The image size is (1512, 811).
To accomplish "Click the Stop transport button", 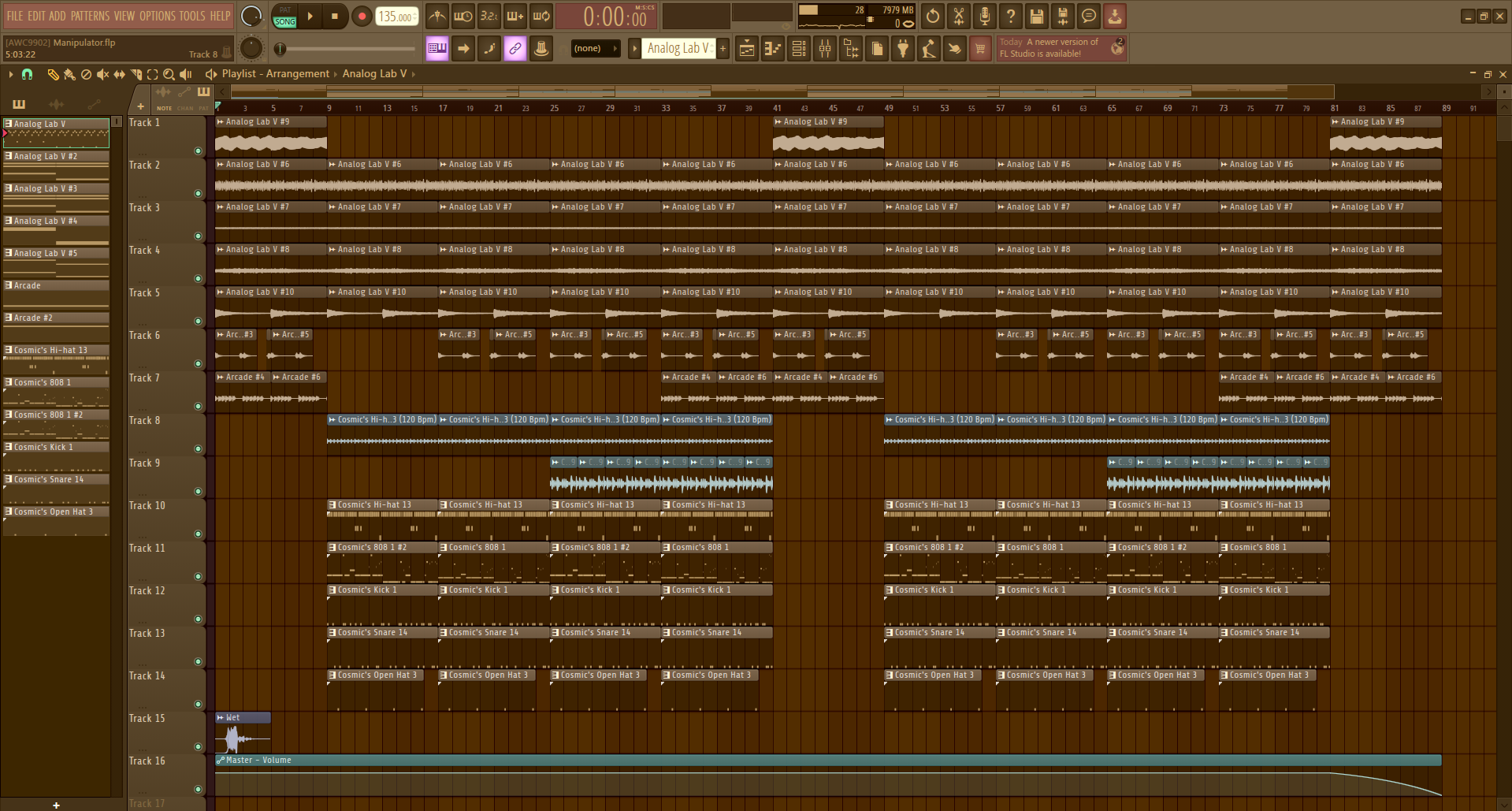I will click(x=335, y=16).
